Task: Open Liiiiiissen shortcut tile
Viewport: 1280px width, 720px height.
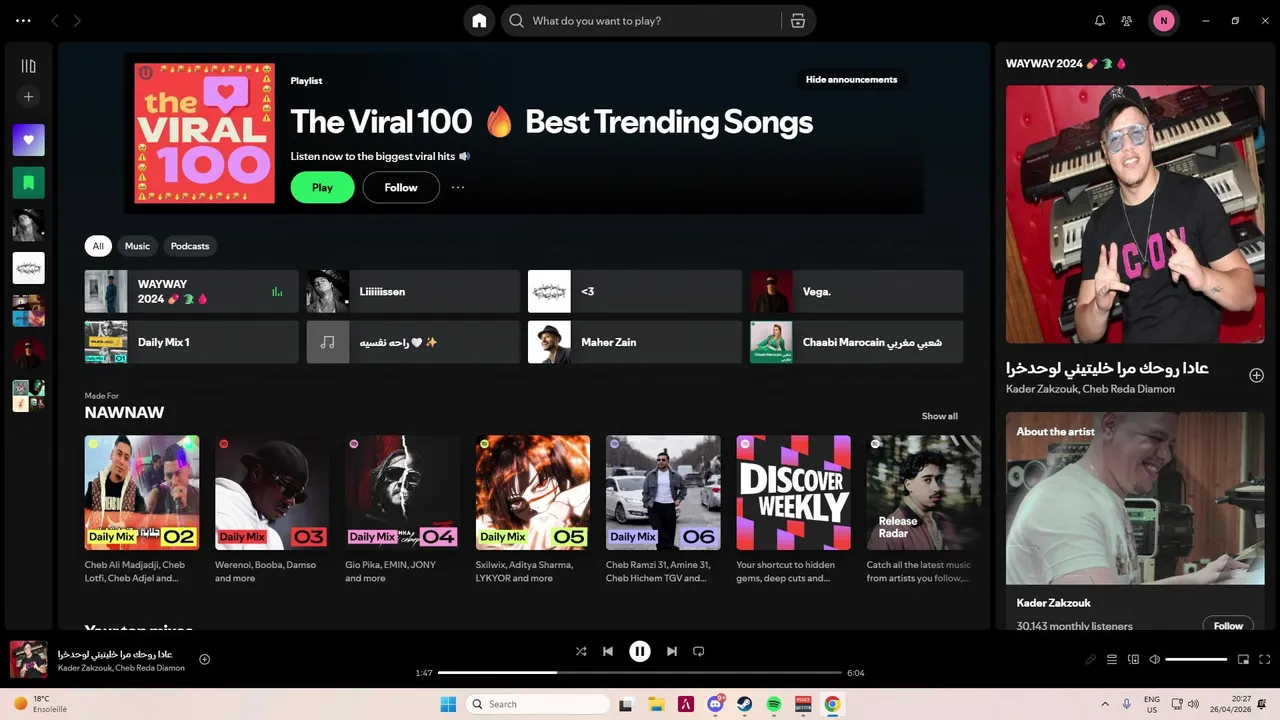Action: click(413, 291)
